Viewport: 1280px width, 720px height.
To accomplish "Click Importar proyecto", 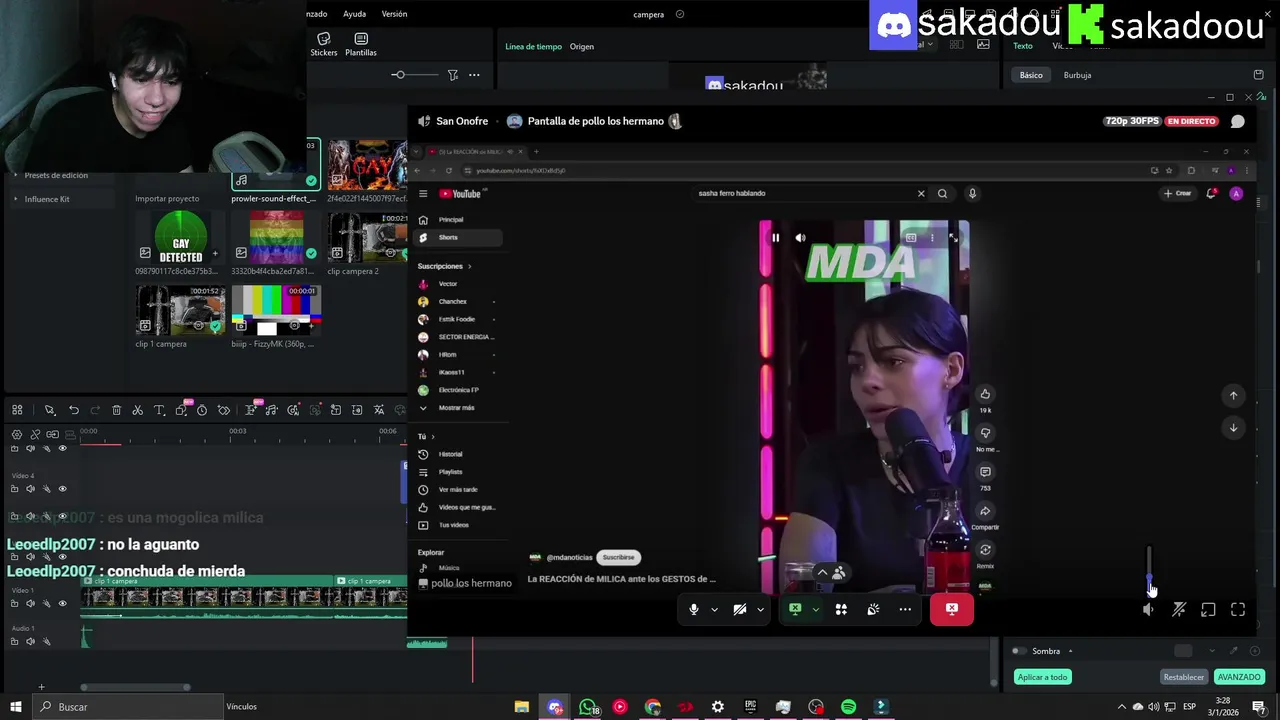I will tap(167, 199).
